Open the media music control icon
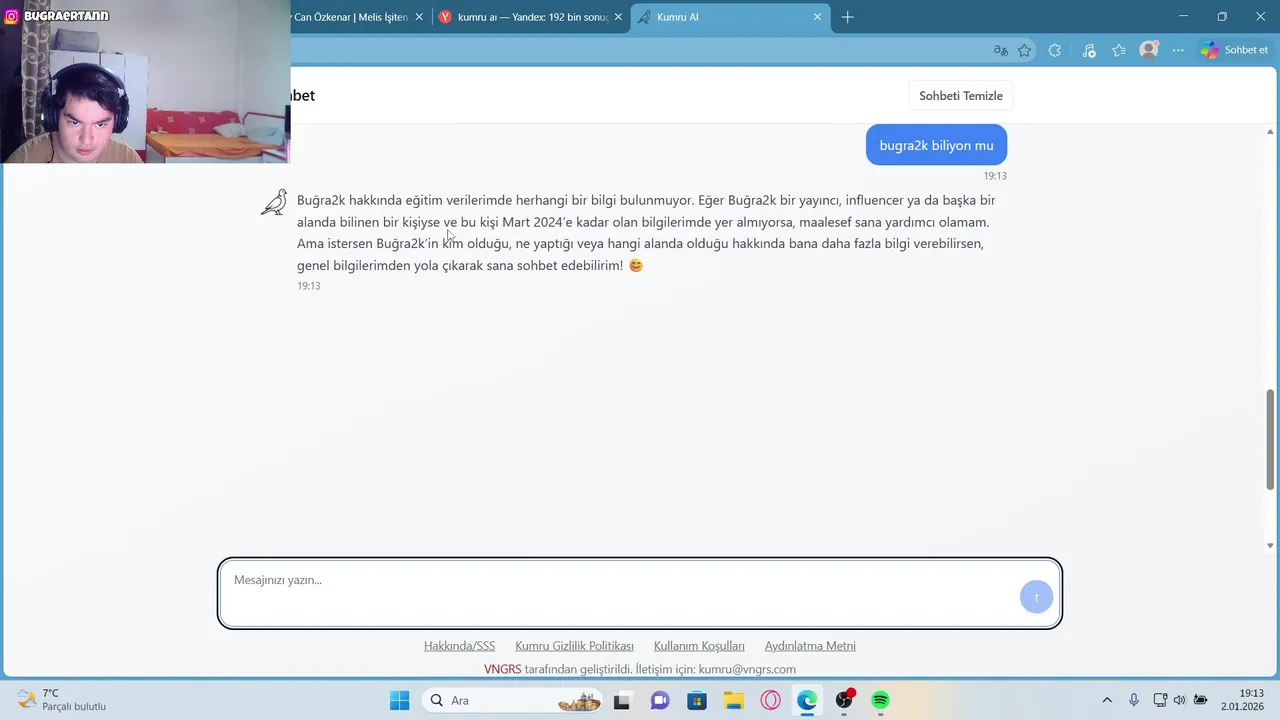The image size is (1280, 720). coord(1089,50)
